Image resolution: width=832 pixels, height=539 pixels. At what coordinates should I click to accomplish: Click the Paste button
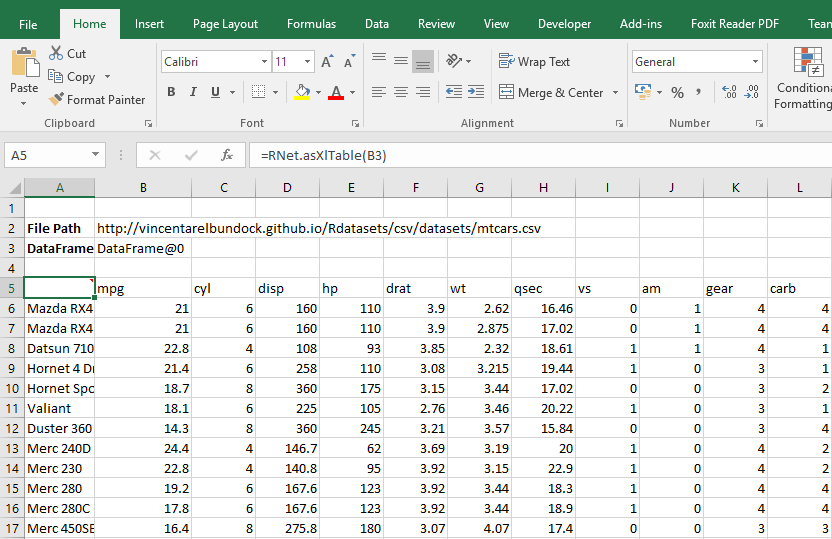click(24, 72)
